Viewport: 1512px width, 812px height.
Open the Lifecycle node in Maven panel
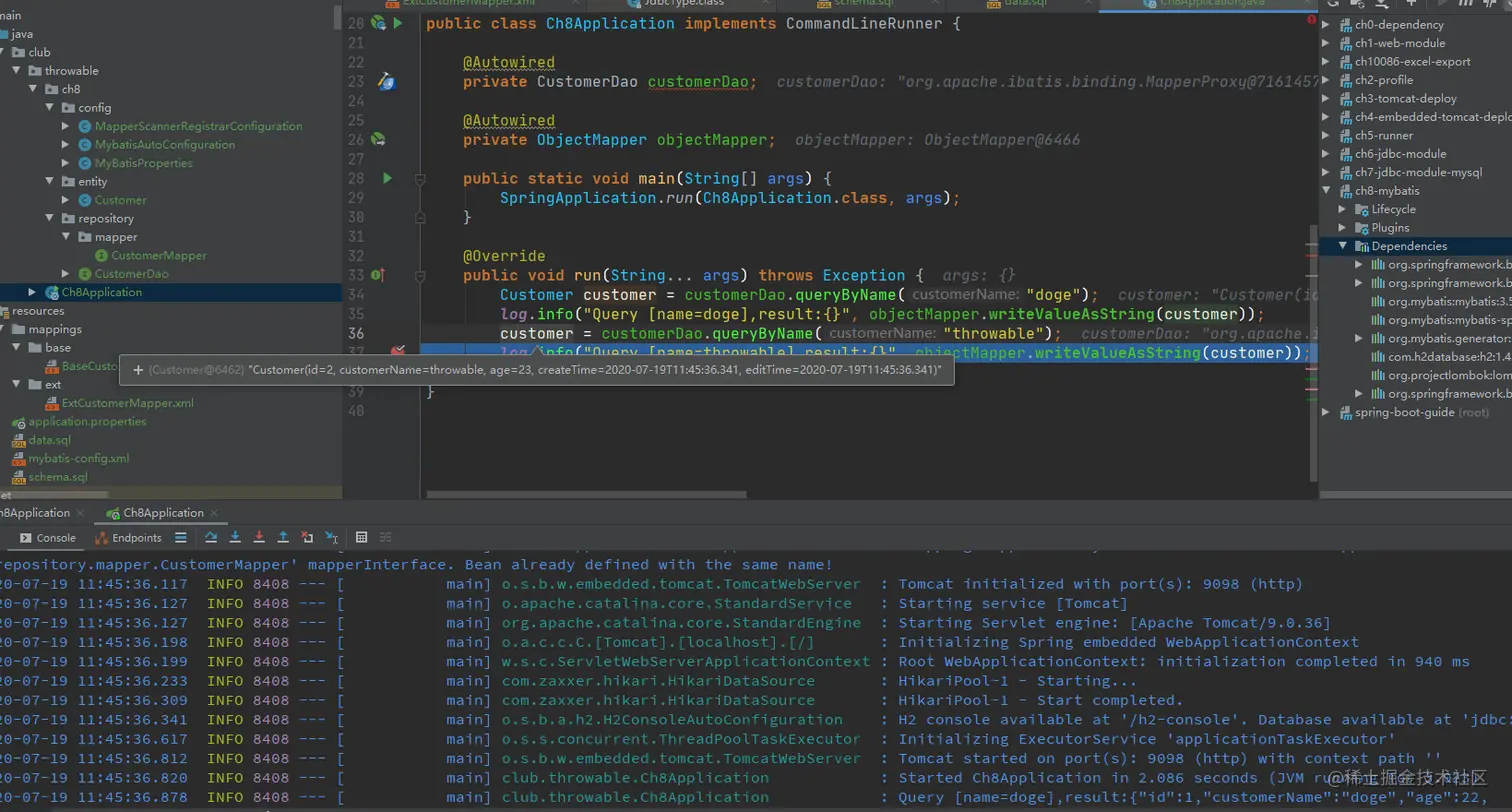point(1392,209)
